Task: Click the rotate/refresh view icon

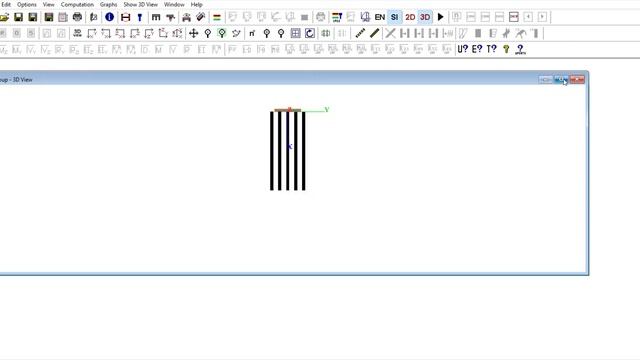Action: pyautogui.click(x=310, y=33)
